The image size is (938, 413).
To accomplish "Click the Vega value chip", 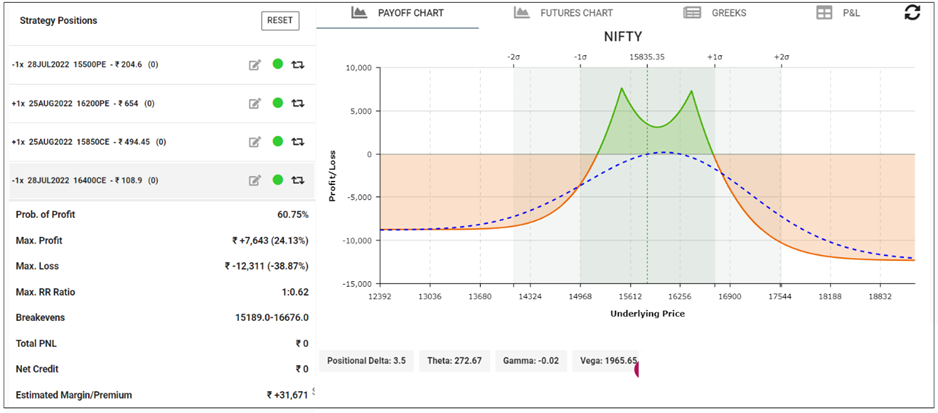I will (x=608, y=360).
